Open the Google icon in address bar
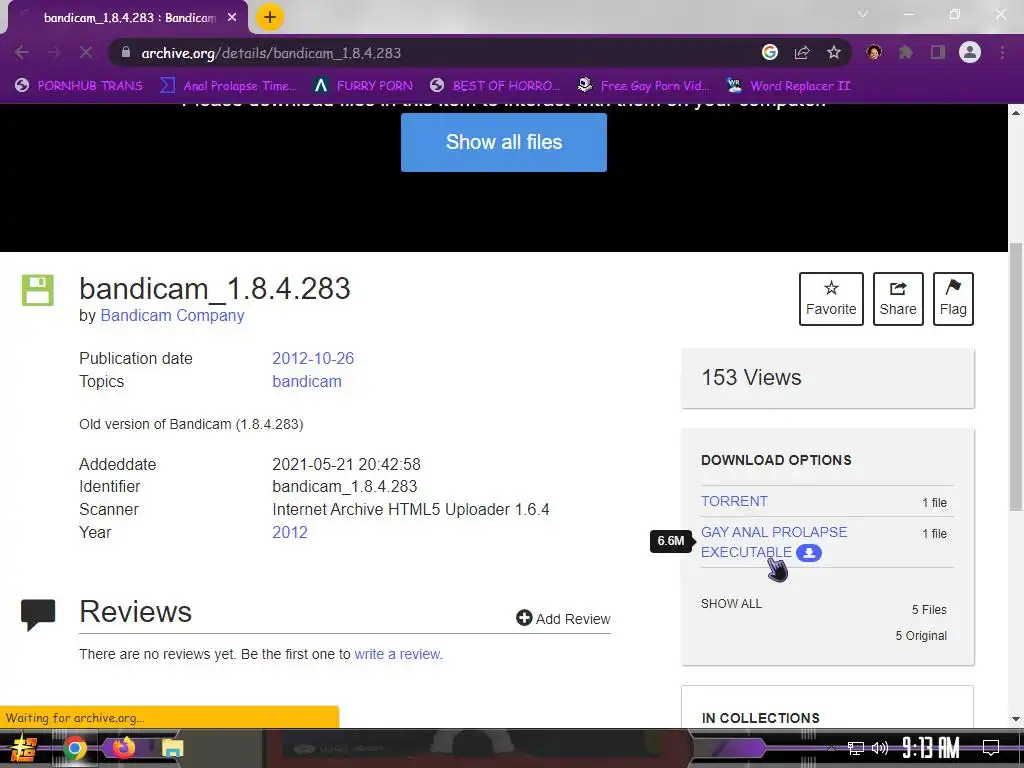The height and width of the screenshot is (768, 1024). 770,52
